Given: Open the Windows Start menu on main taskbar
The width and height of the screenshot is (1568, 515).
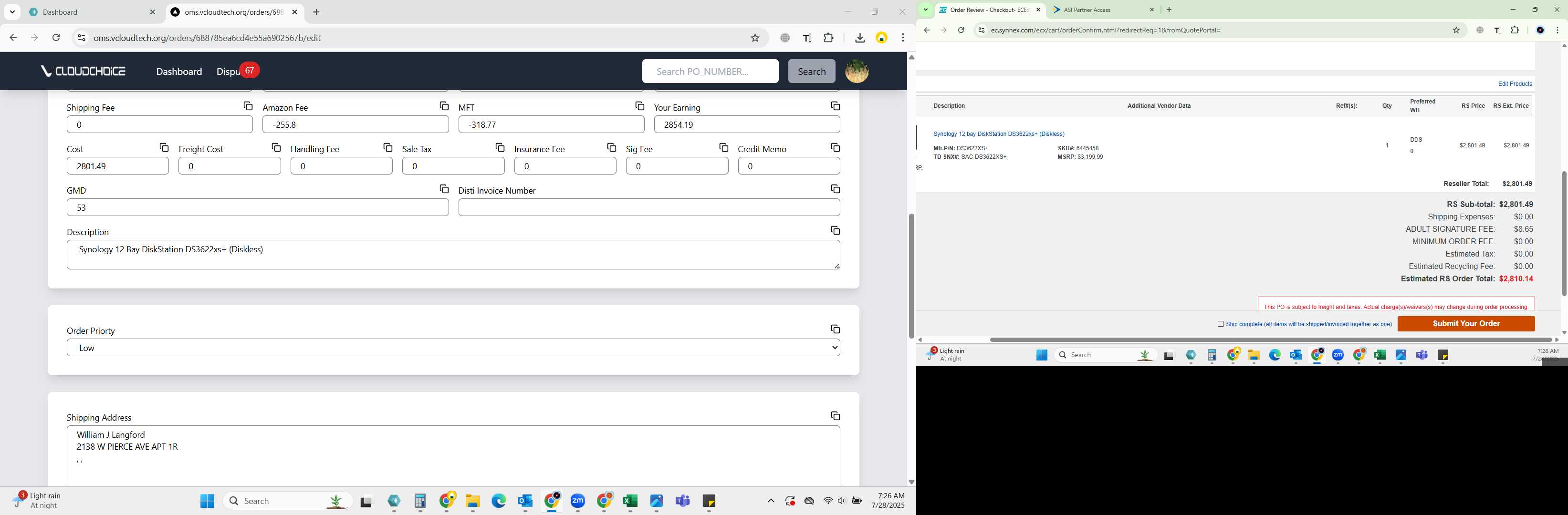Looking at the screenshot, I should tap(207, 501).
